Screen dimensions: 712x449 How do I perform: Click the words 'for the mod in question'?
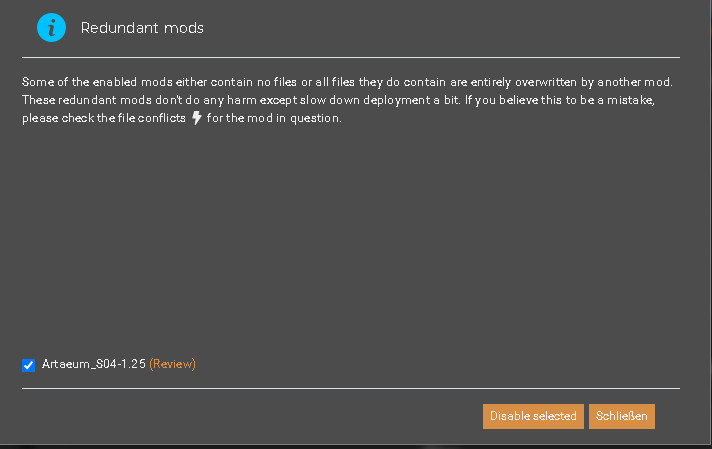point(275,119)
